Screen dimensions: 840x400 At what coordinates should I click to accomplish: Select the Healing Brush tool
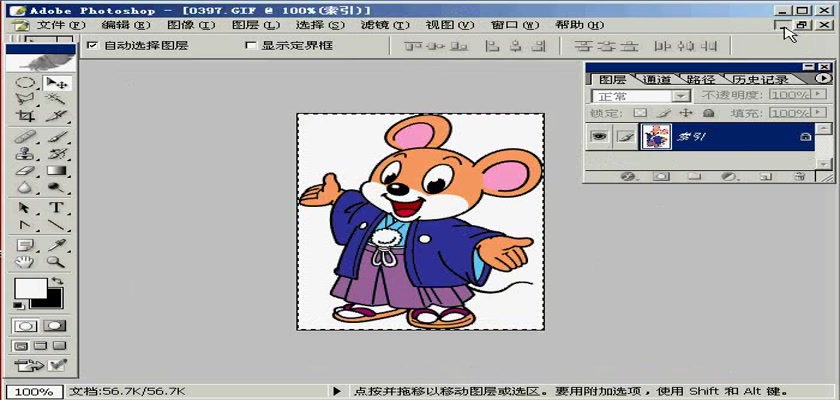25,137
